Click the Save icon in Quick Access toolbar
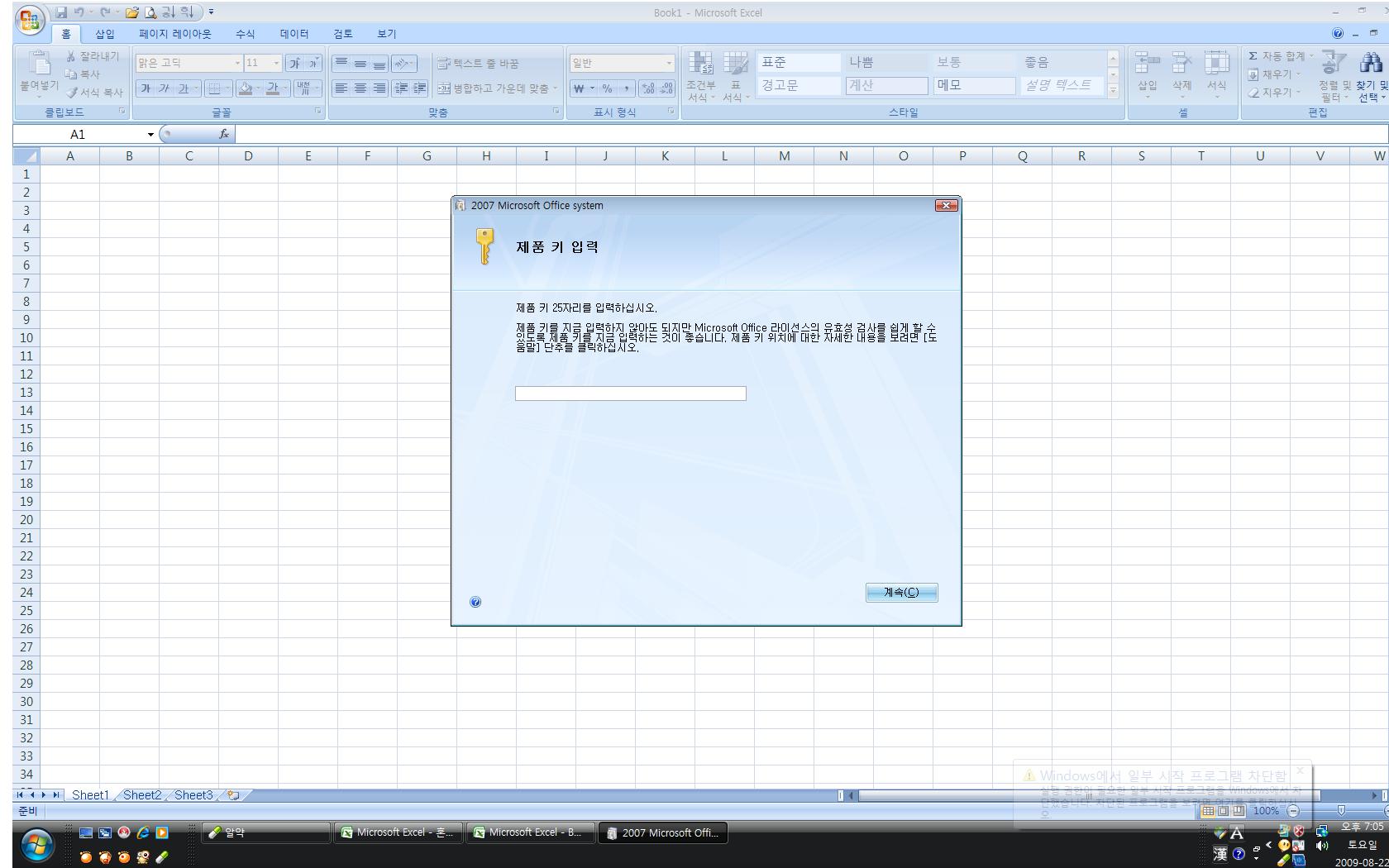The image size is (1389, 868). (62, 12)
